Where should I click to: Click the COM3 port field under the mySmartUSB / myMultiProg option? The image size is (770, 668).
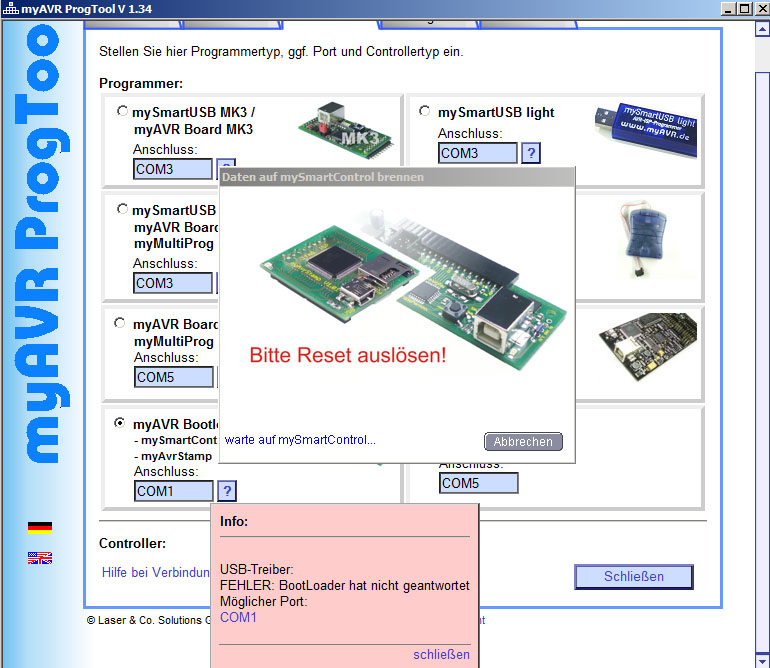(x=173, y=283)
